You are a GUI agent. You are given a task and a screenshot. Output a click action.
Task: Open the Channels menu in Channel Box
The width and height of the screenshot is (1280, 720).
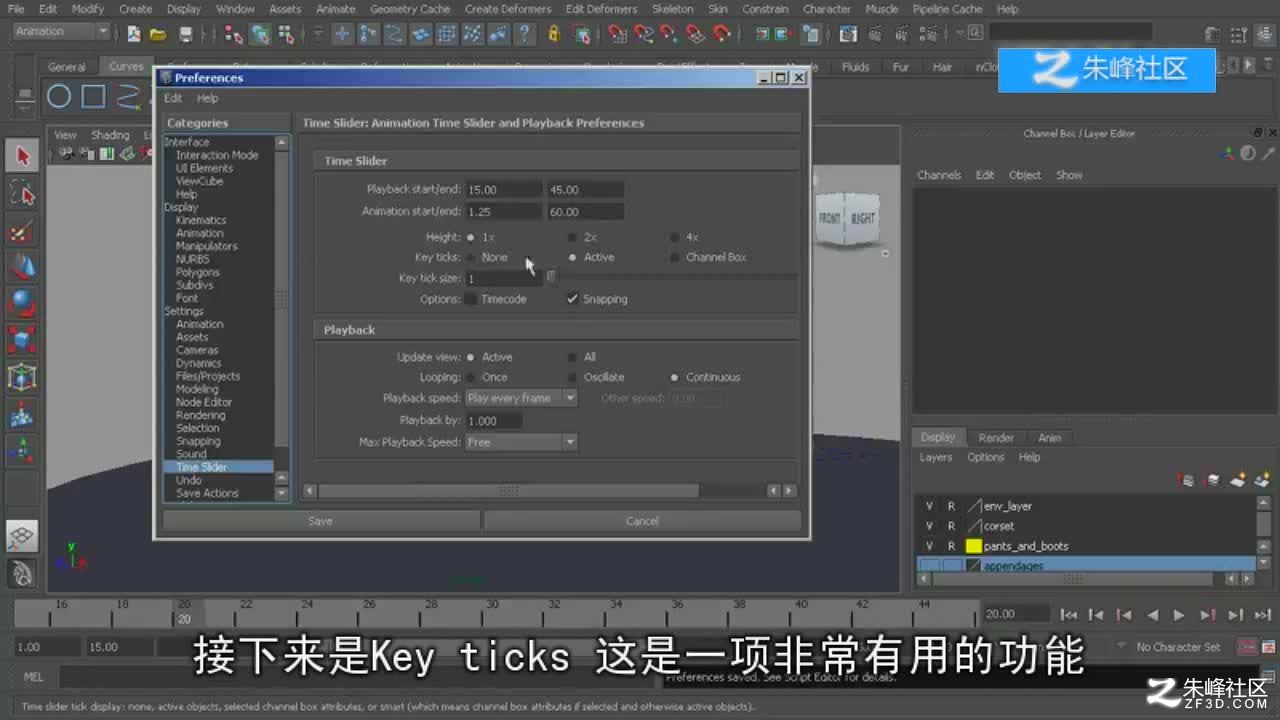939,175
